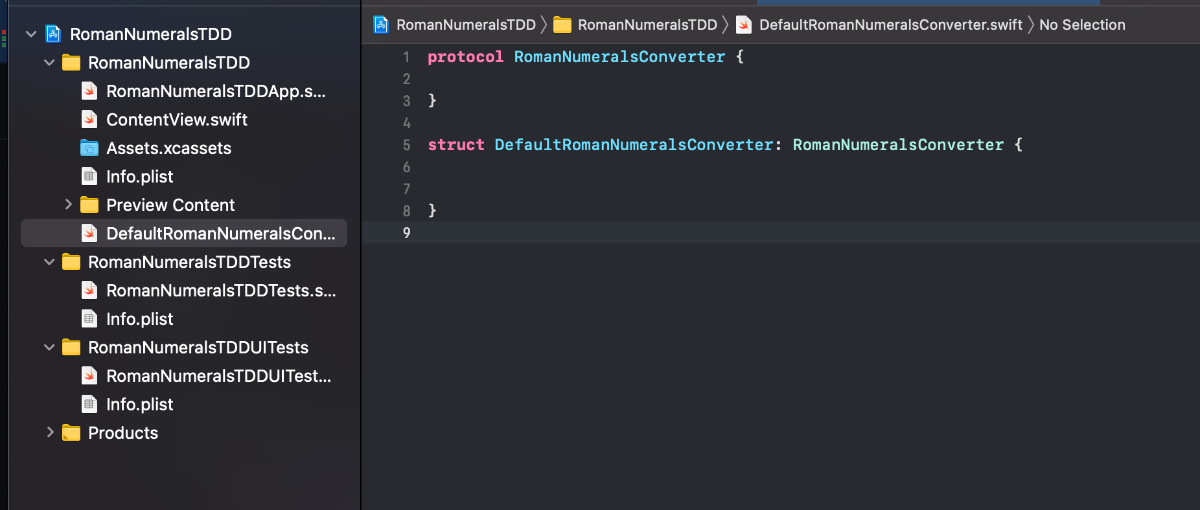The width and height of the screenshot is (1200, 510).
Task: Open the No Selection jump bar menu
Action: click(1082, 24)
